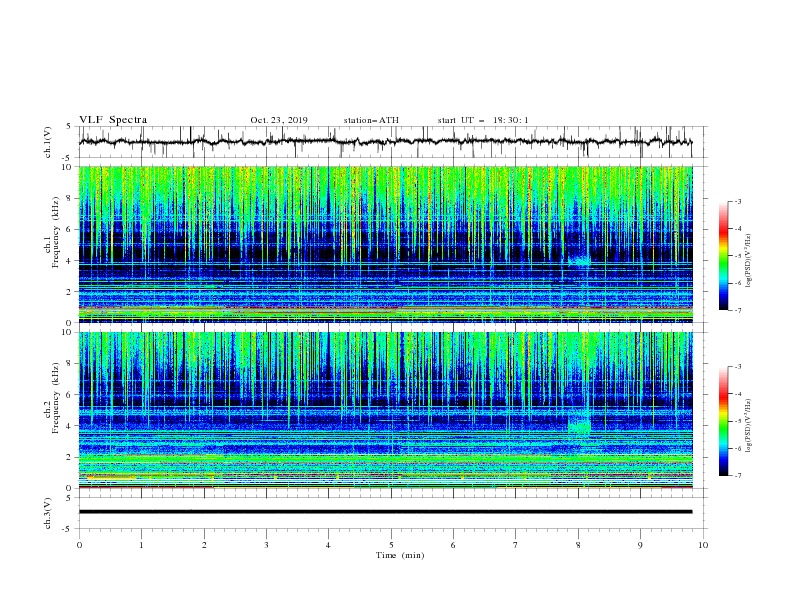Viewport: 792px width, 612px height.
Task: Select the date "Oct. 23, 2019"
Action: click(279, 120)
